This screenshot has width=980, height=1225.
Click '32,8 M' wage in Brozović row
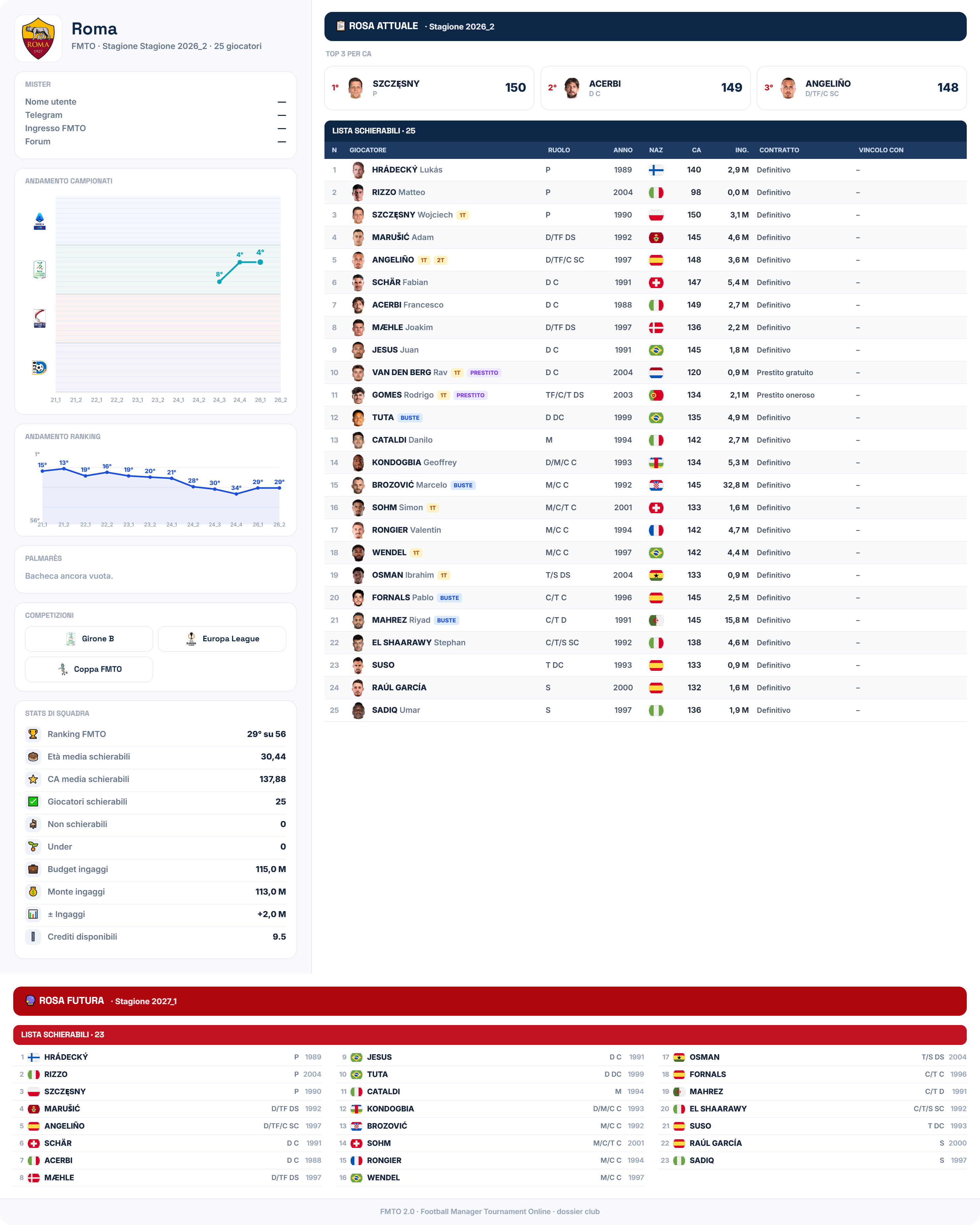point(735,485)
